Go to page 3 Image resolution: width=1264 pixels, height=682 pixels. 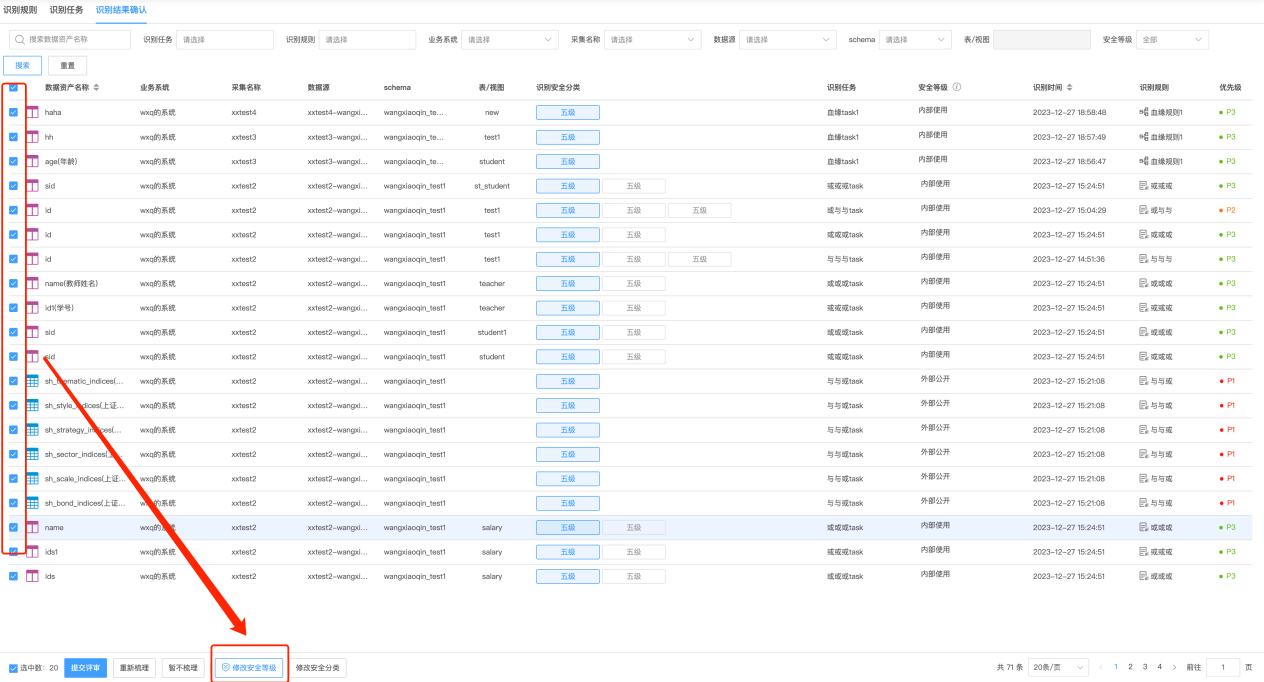coord(1145,667)
